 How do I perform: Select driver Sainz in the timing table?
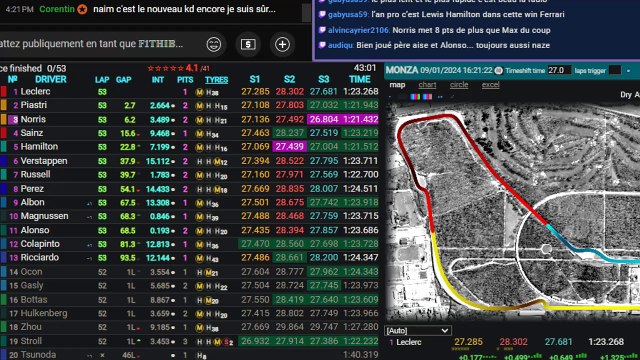coord(31,133)
